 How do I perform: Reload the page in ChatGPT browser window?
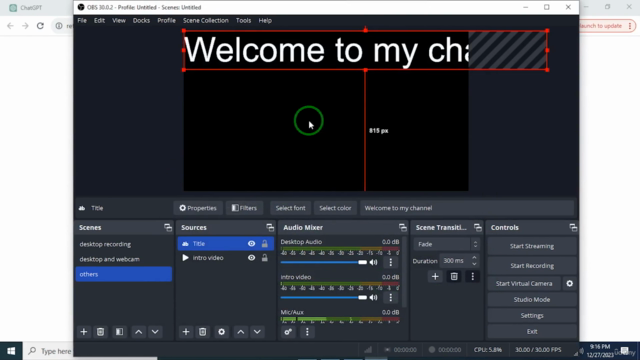point(40,26)
